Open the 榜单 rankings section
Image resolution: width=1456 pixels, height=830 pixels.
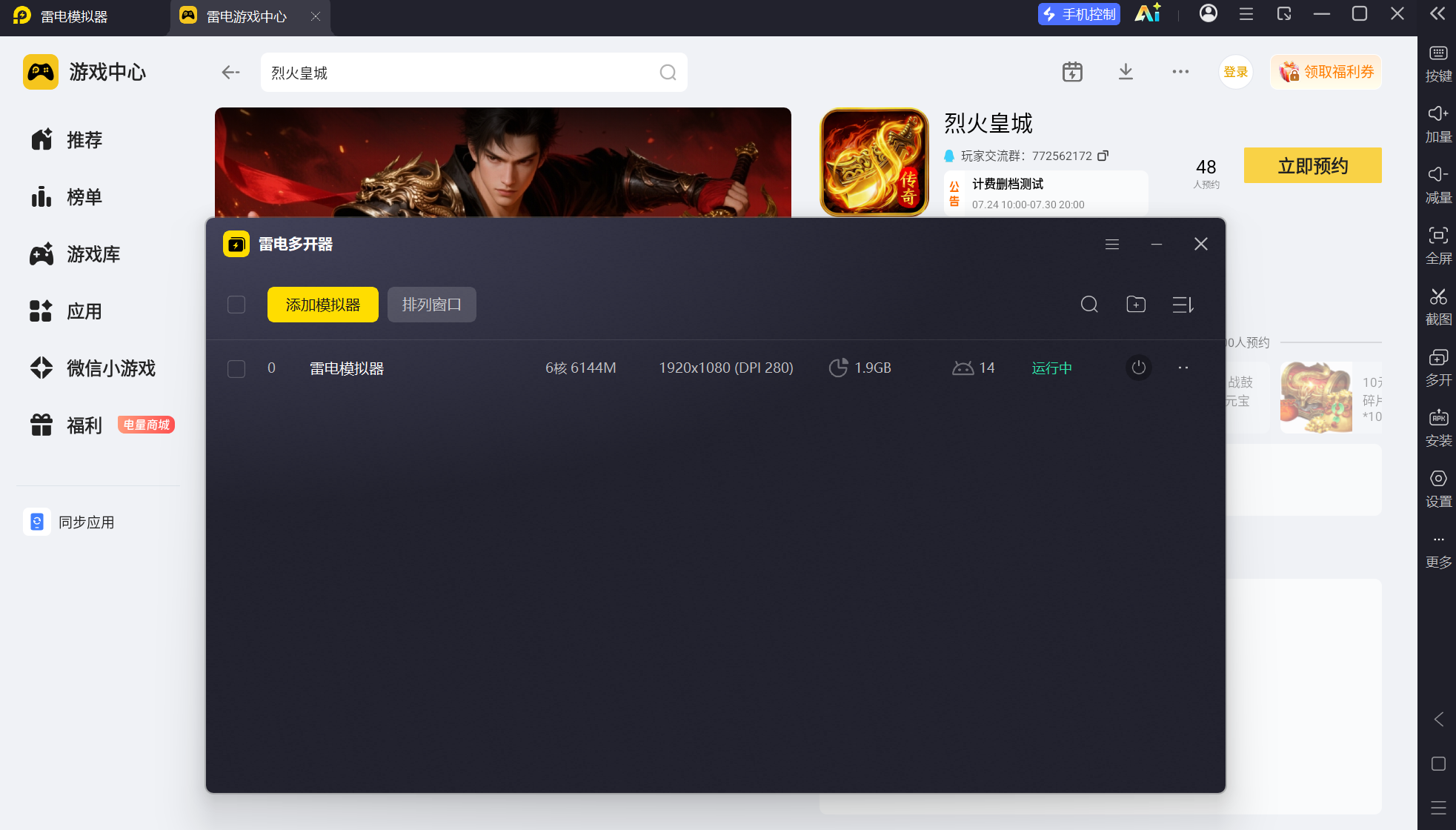(x=66, y=196)
